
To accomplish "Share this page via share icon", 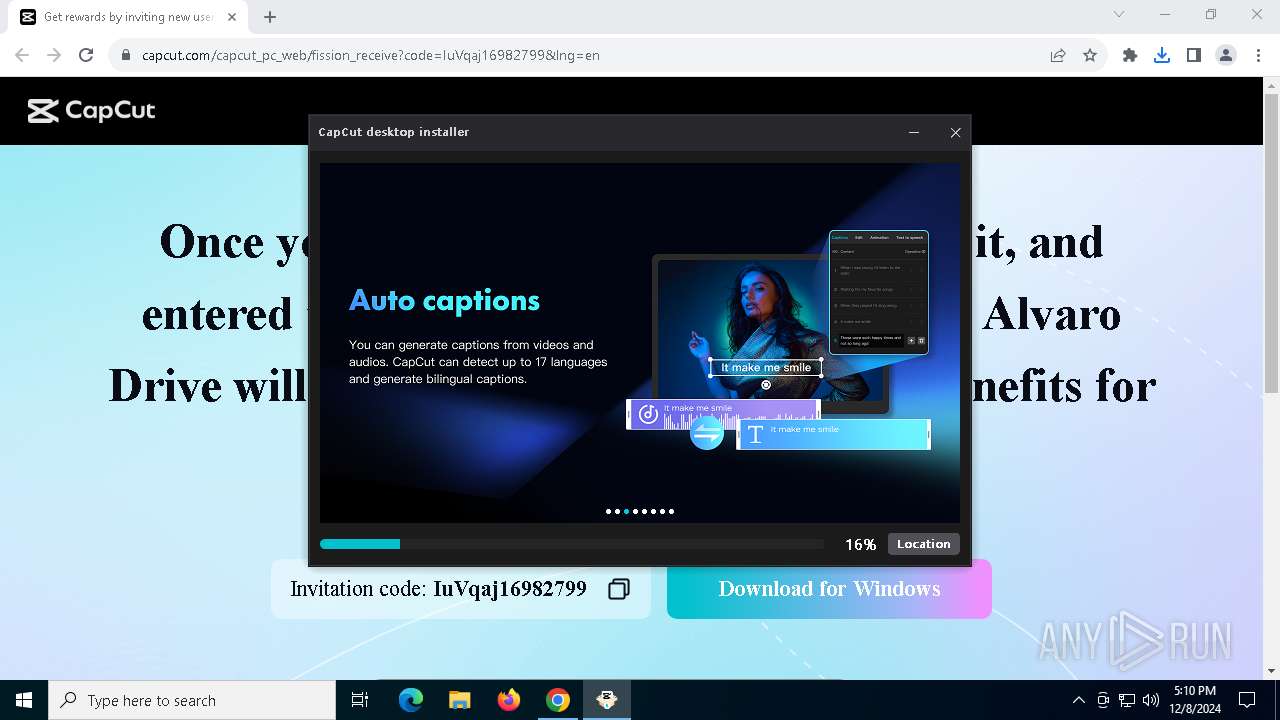I will (x=1058, y=55).
